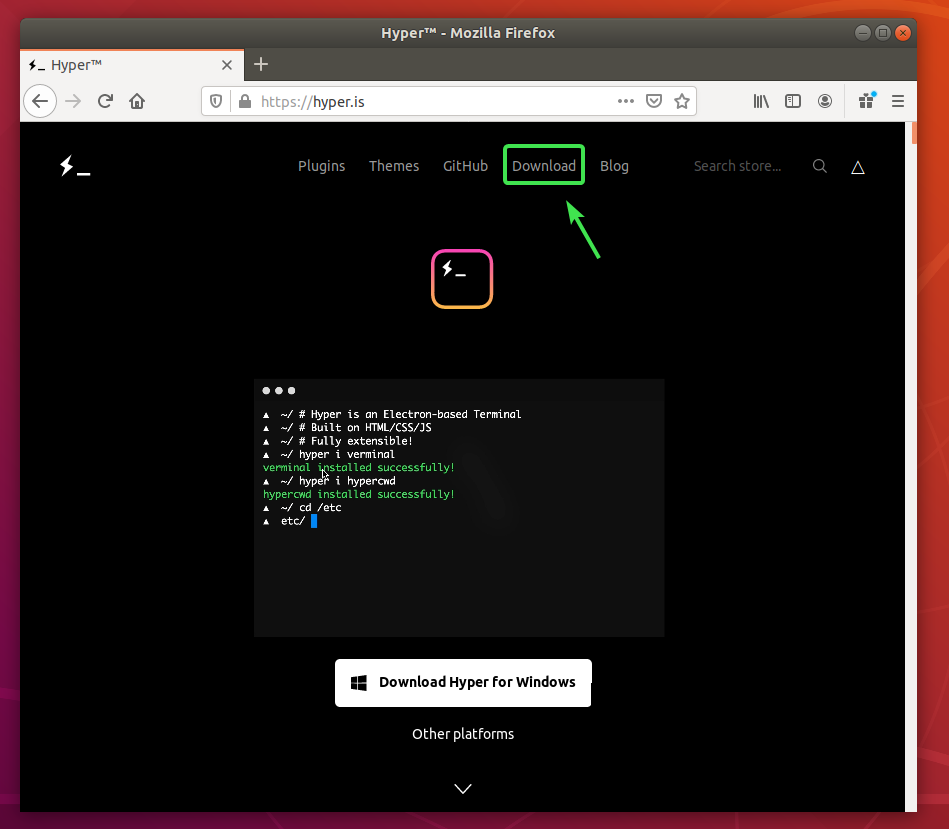
Task: Minimize the Firefox window
Action: pyautogui.click(x=863, y=33)
